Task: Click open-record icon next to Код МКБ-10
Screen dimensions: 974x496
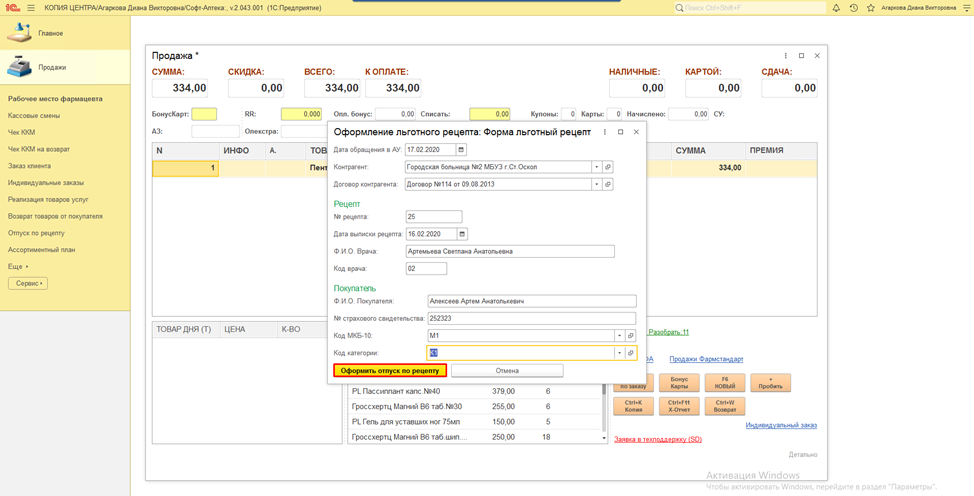Action: pos(630,336)
